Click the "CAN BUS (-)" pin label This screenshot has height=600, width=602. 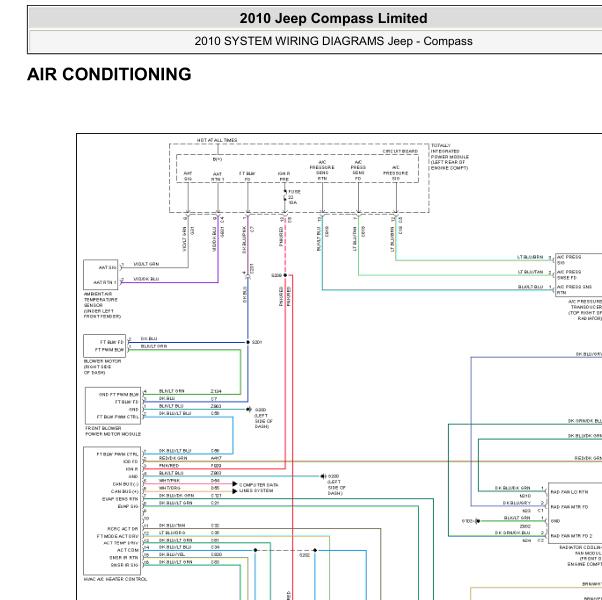pyautogui.click(x=126, y=484)
